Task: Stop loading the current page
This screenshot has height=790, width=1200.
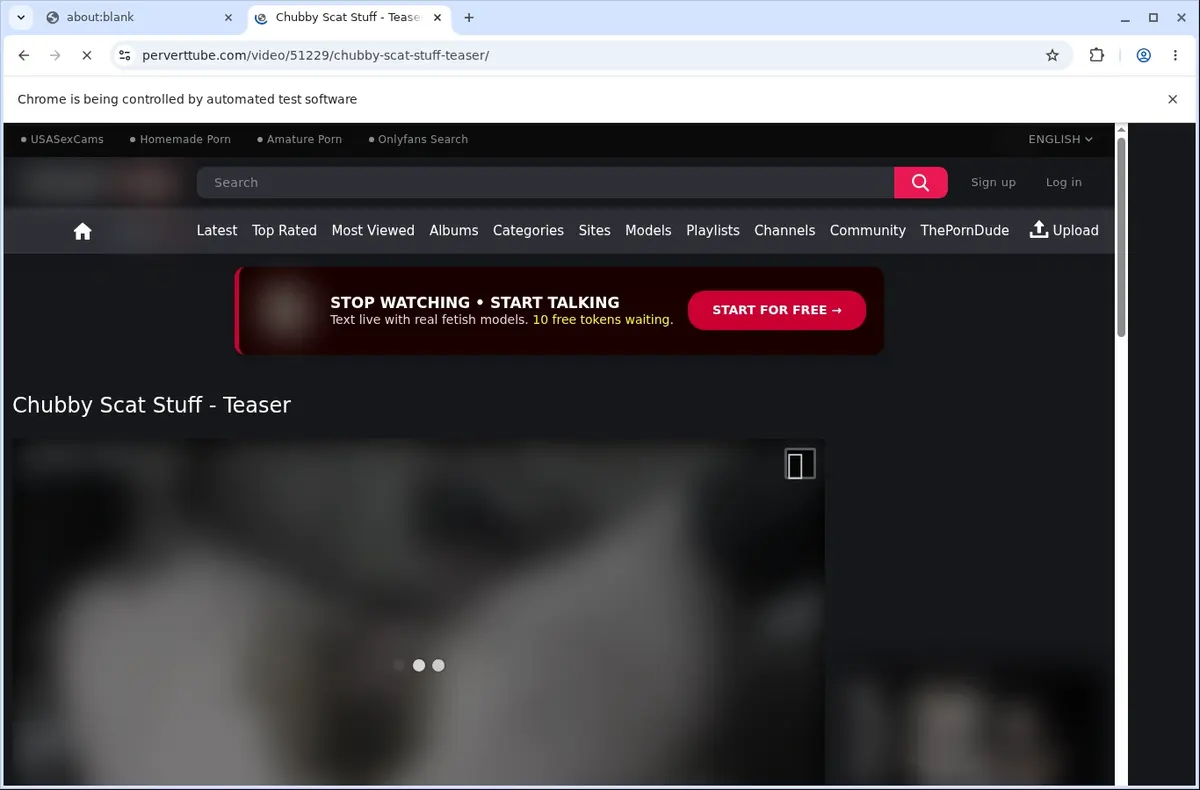Action: tap(86, 55)
